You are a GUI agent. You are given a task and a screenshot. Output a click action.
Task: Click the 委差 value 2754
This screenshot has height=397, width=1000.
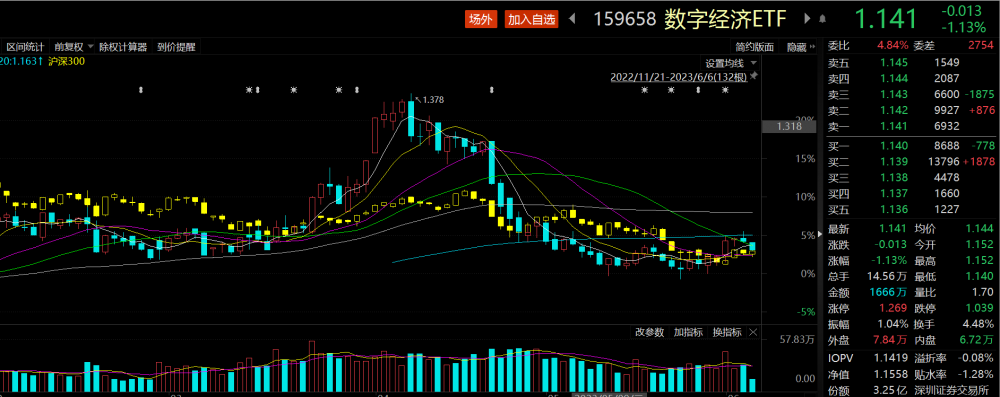tap(981, 45)
